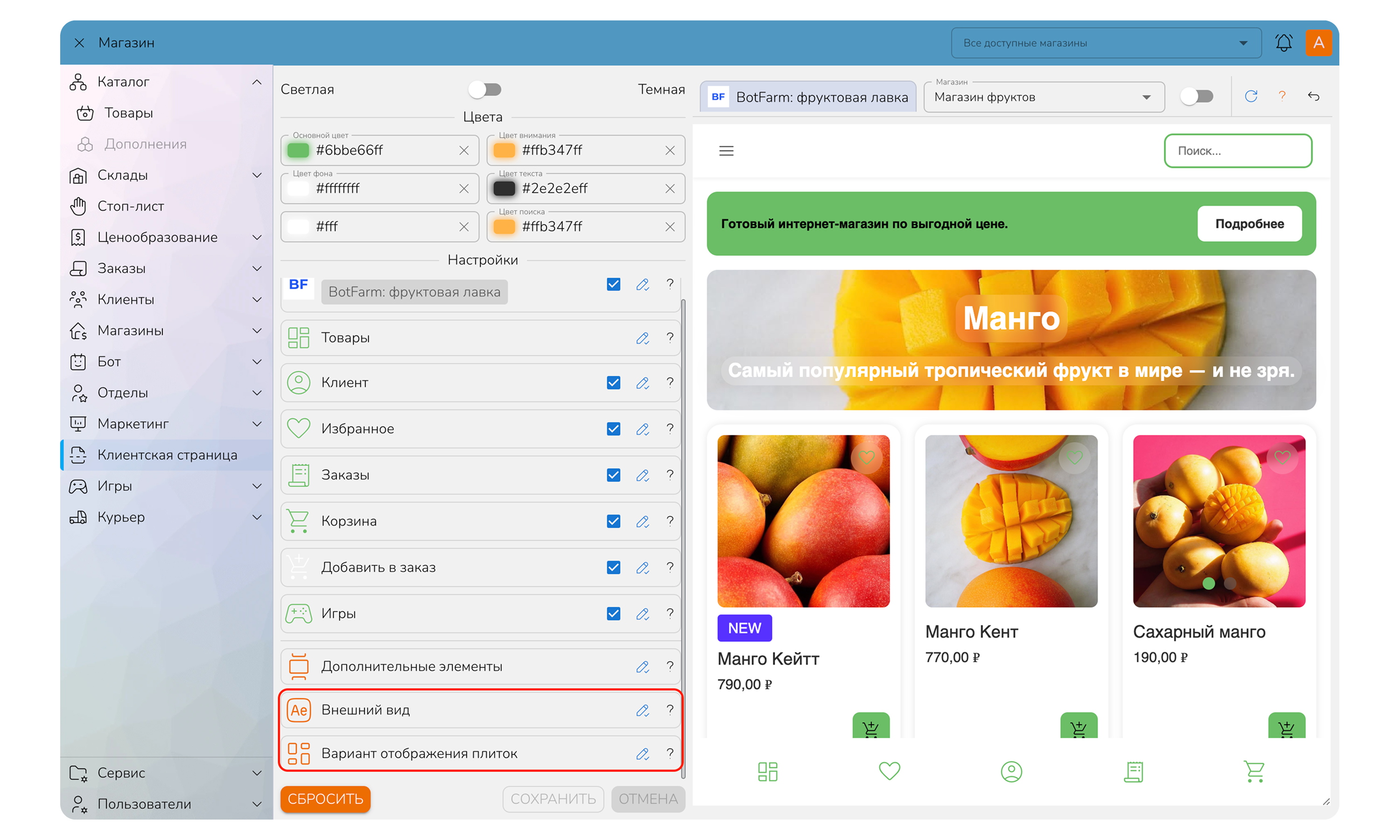Image resolution: width=1400 pixels, height=840 pixels.
Task: Open the hamburger menu in the preview
Action: click(x=726, y=151)
